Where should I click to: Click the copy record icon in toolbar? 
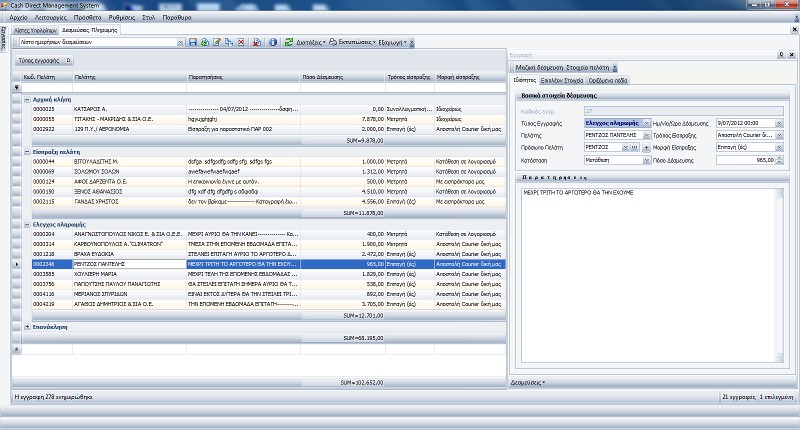tap(229, 42)
